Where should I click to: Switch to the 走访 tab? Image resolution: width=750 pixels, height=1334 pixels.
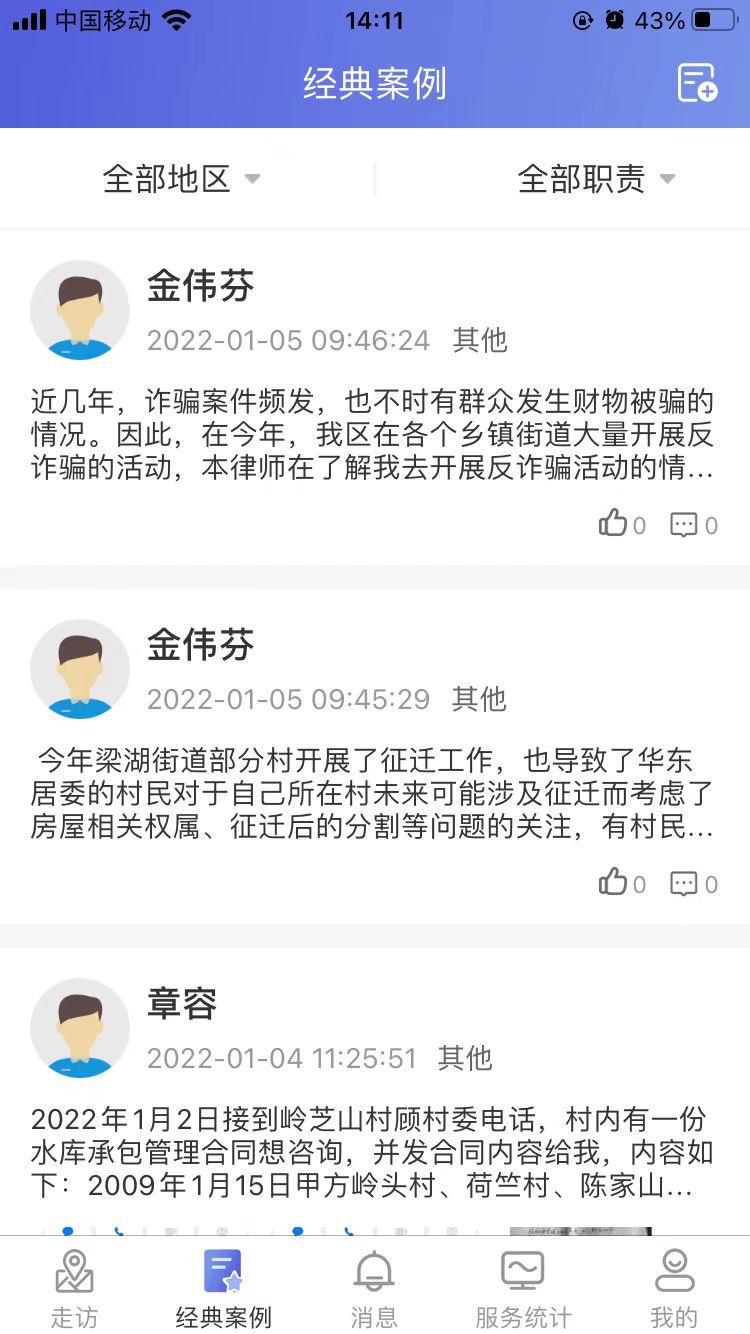pos(75,1288)
